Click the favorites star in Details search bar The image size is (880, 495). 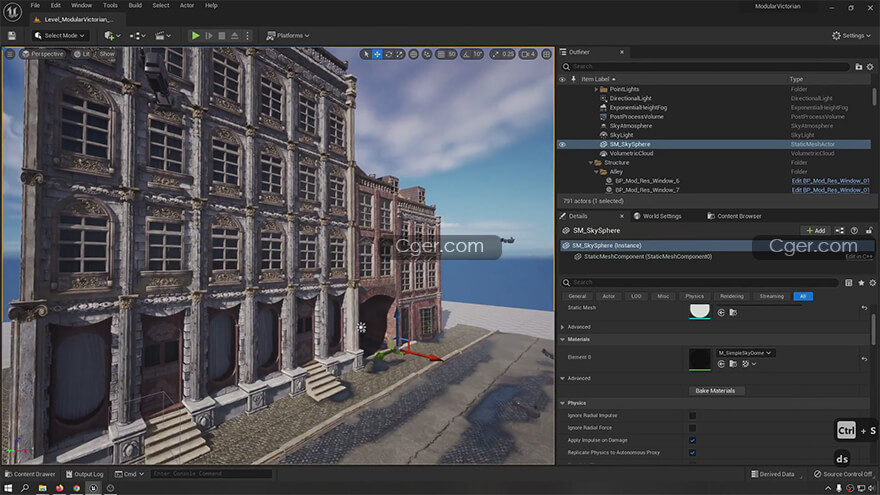[x=860, y=283]
